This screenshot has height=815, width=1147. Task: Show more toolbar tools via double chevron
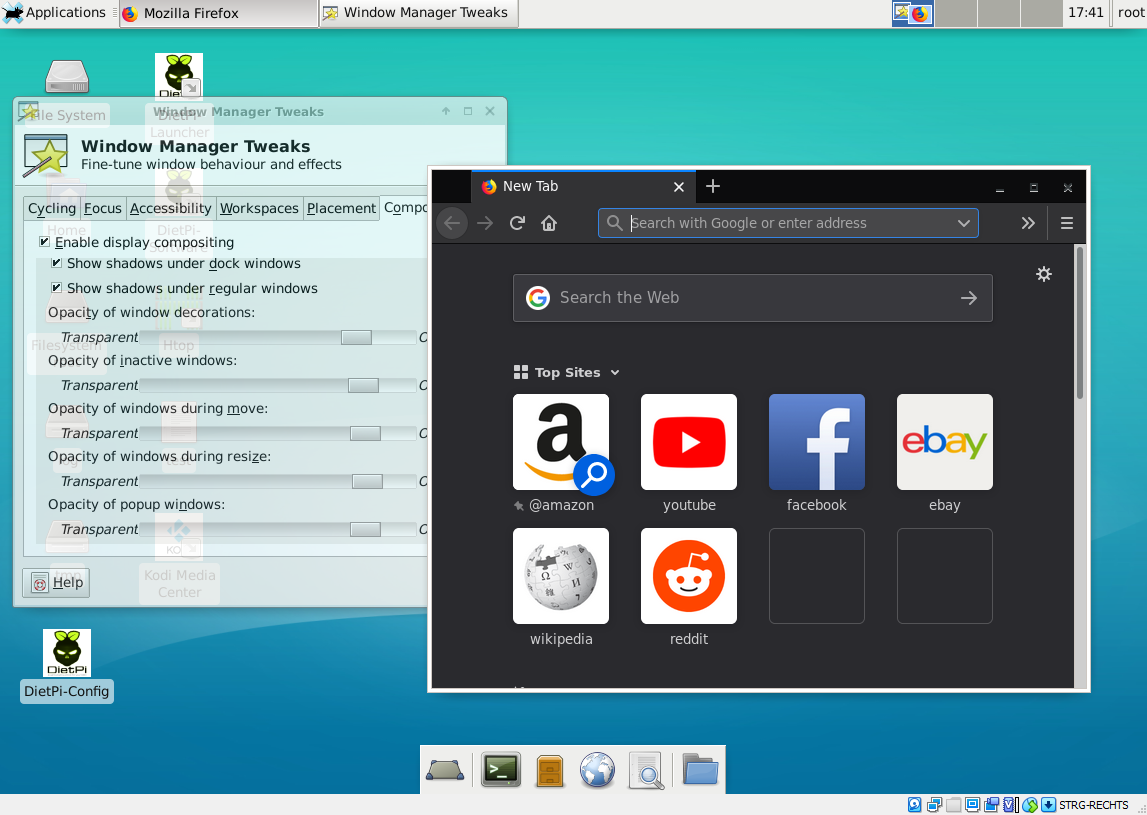point(1028,223)
